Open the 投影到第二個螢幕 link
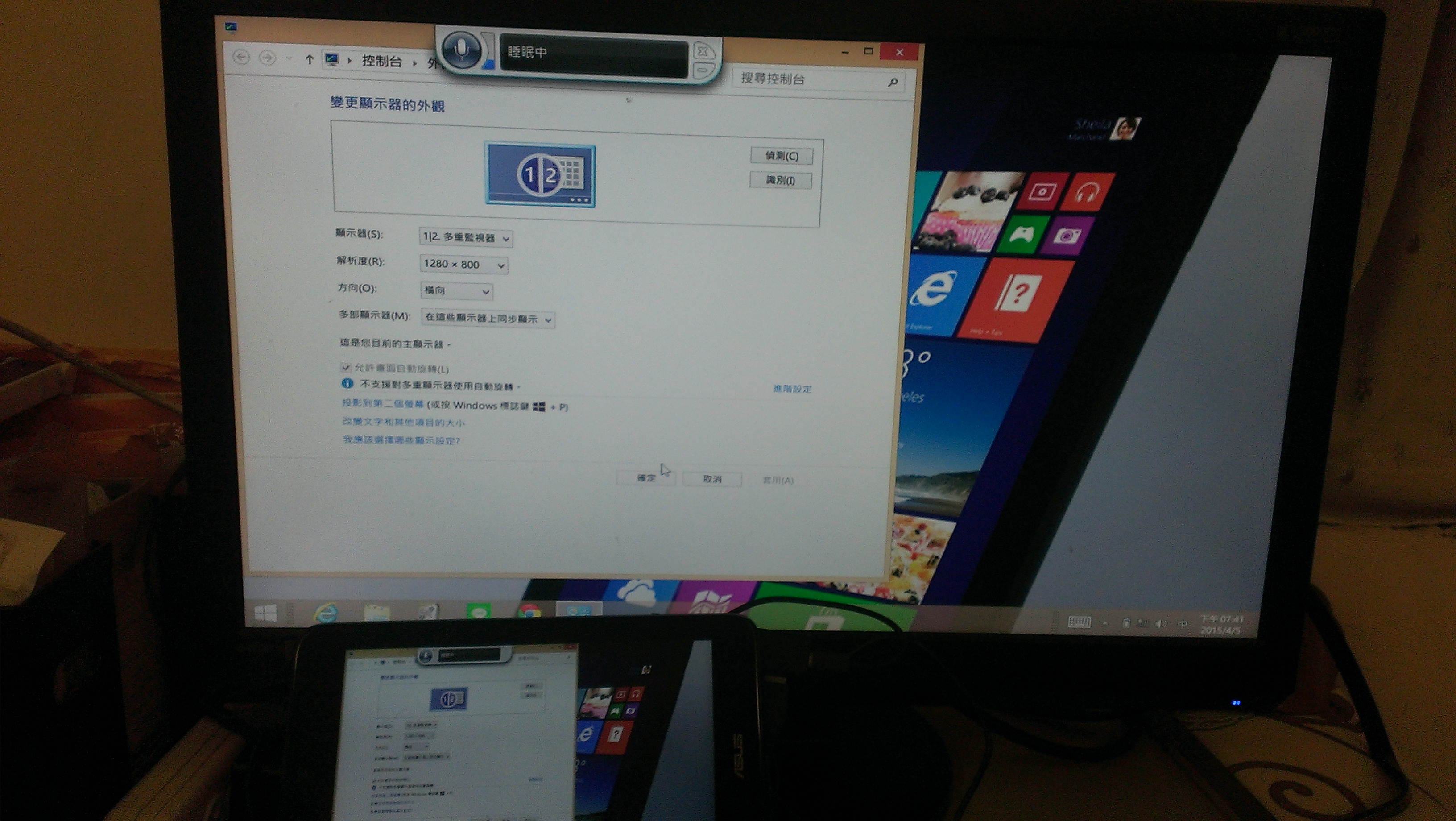 383,403
